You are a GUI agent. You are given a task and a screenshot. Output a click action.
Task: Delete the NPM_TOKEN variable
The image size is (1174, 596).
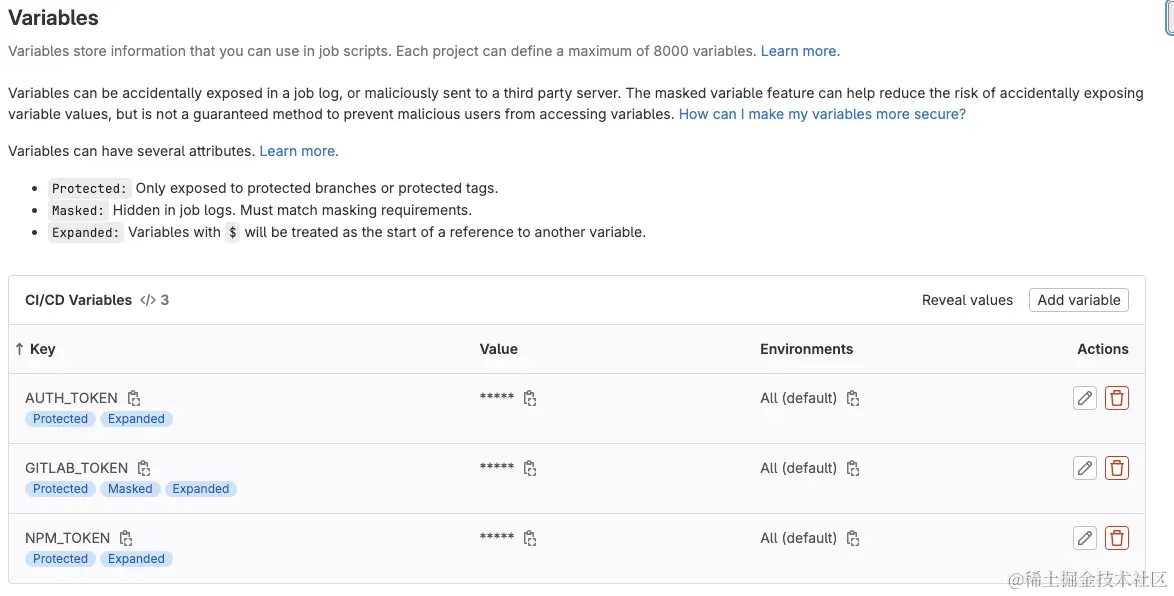1117,538
